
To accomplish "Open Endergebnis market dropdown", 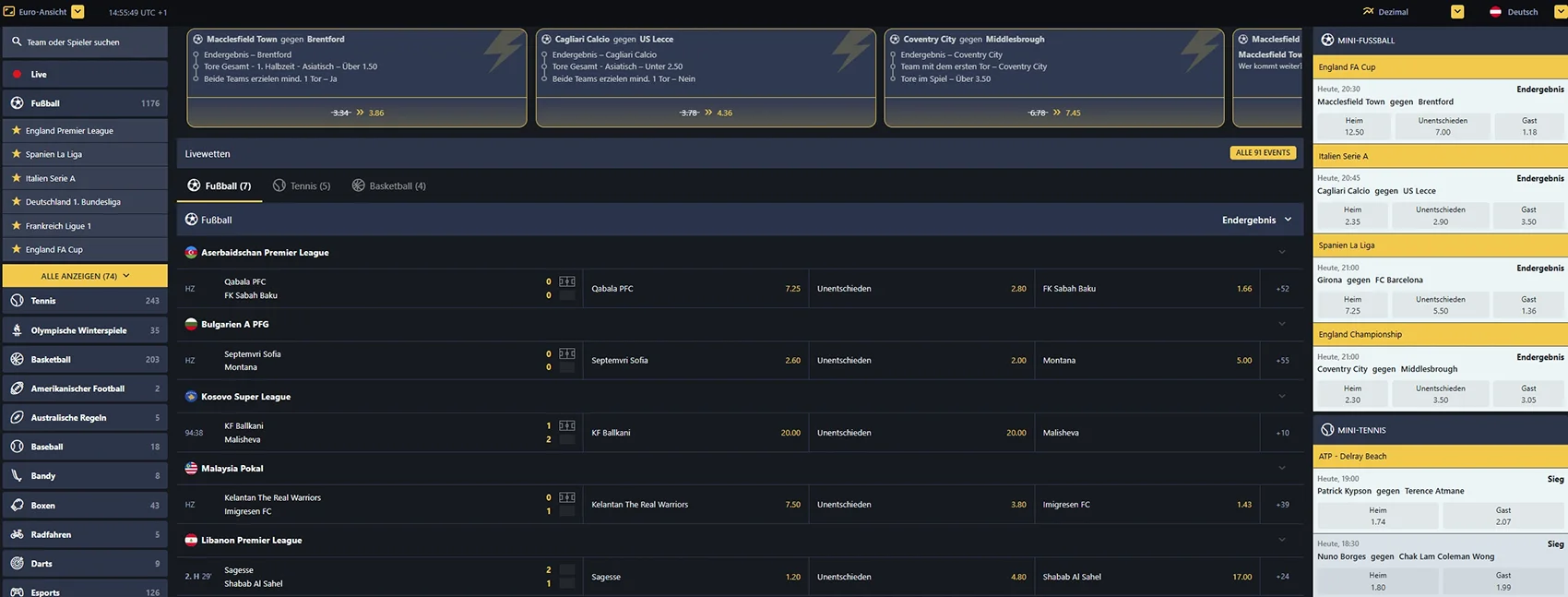I will click(x=1256, y=220).
